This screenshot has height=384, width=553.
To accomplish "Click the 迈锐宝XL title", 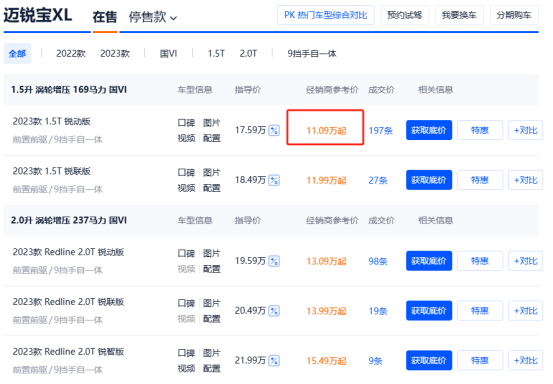I will pos(38,15).
